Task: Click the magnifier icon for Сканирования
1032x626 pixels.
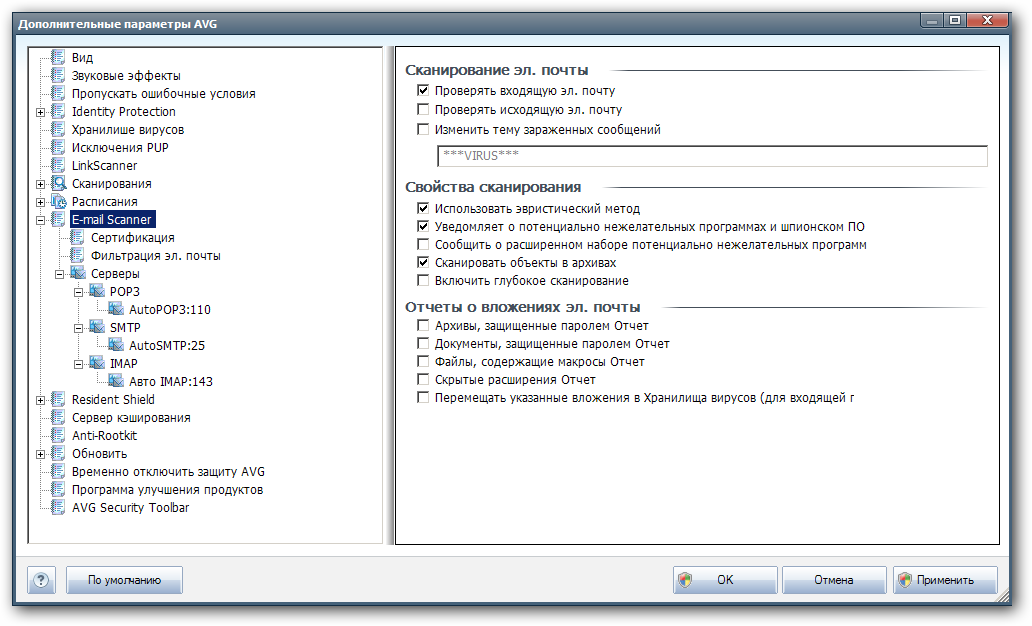Action: click(x=59, y=183)
